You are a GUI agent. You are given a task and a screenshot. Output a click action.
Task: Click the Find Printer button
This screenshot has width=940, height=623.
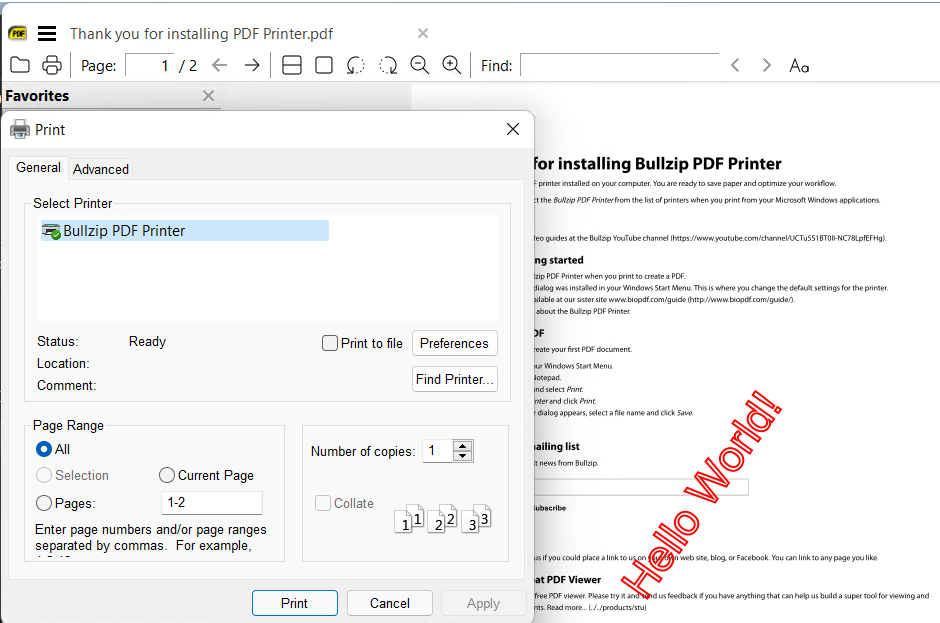(454, 378)
